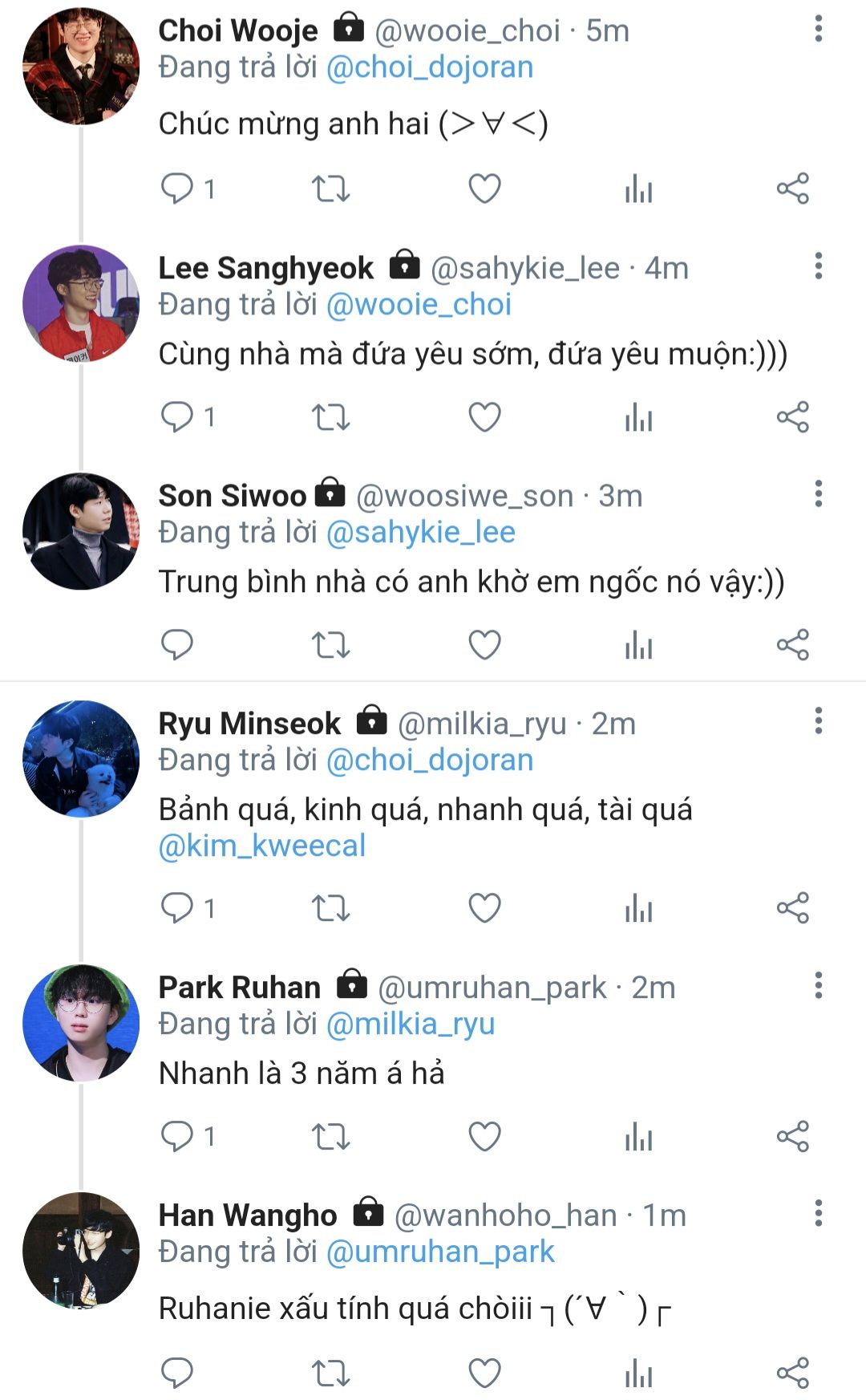Like Lee Sanghyeok's reply tweet
866x1400 pixels.
pos(484,417)
